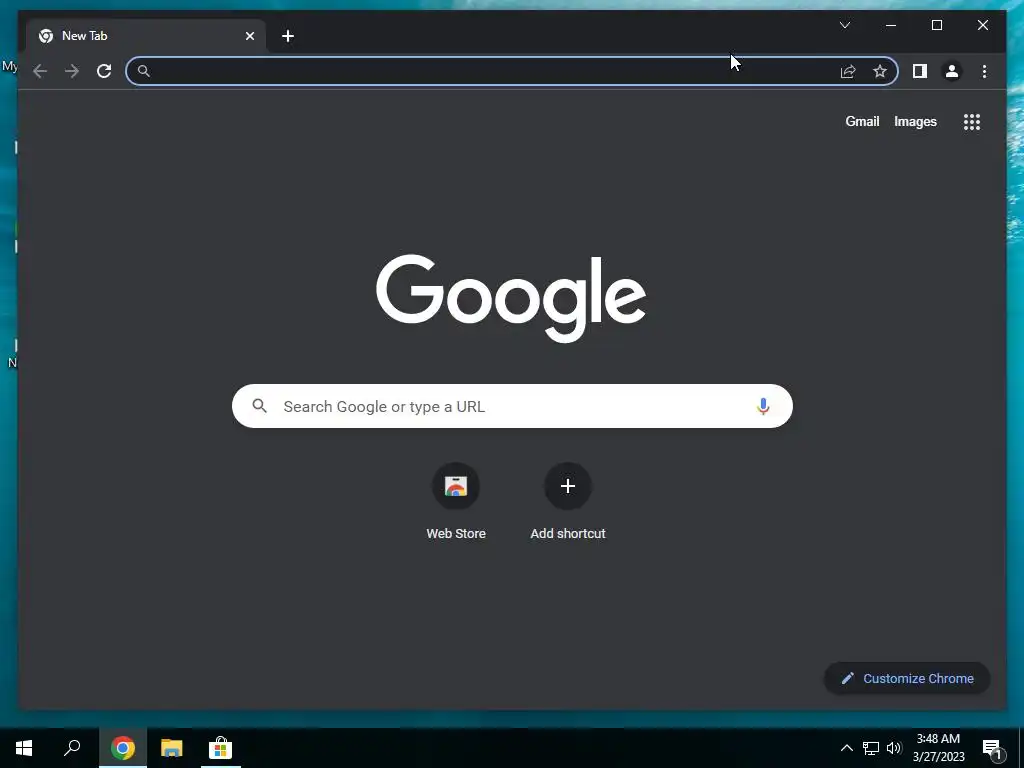Show hidden system tray icons
The image size is (1024, 768).
point(846,748)
